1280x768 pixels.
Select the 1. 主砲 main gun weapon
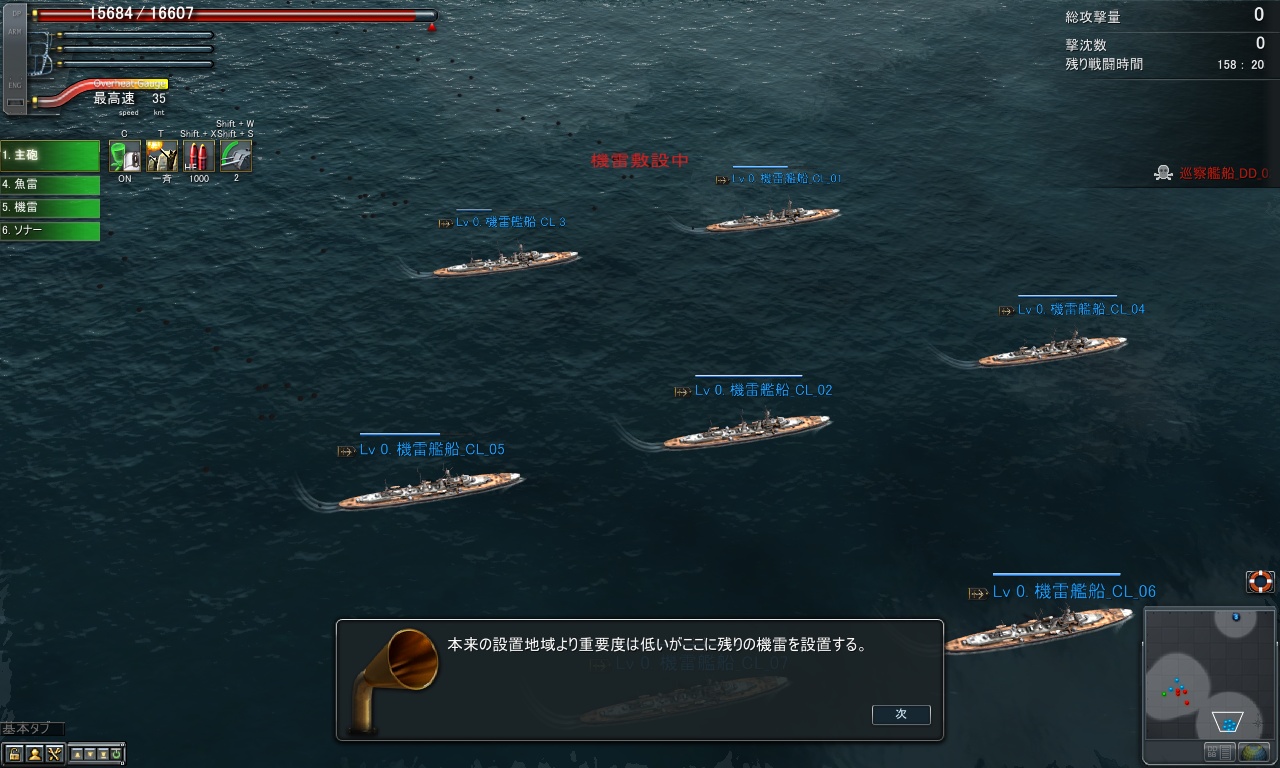point(50,156)
